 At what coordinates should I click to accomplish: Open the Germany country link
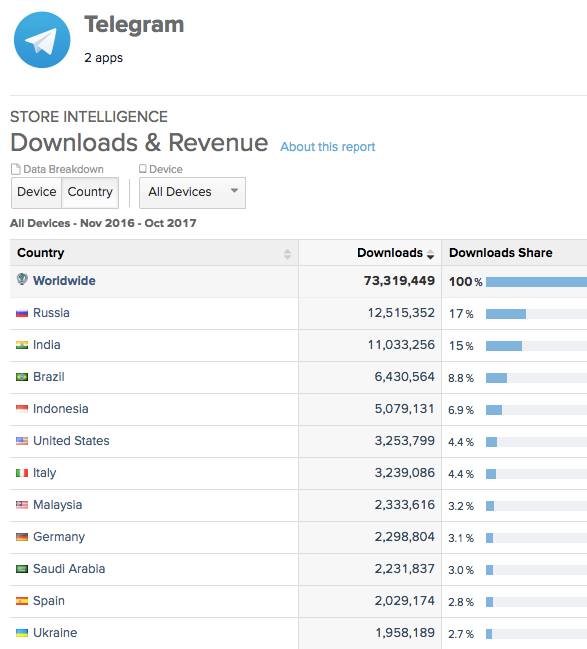click(x=59, y=537)
